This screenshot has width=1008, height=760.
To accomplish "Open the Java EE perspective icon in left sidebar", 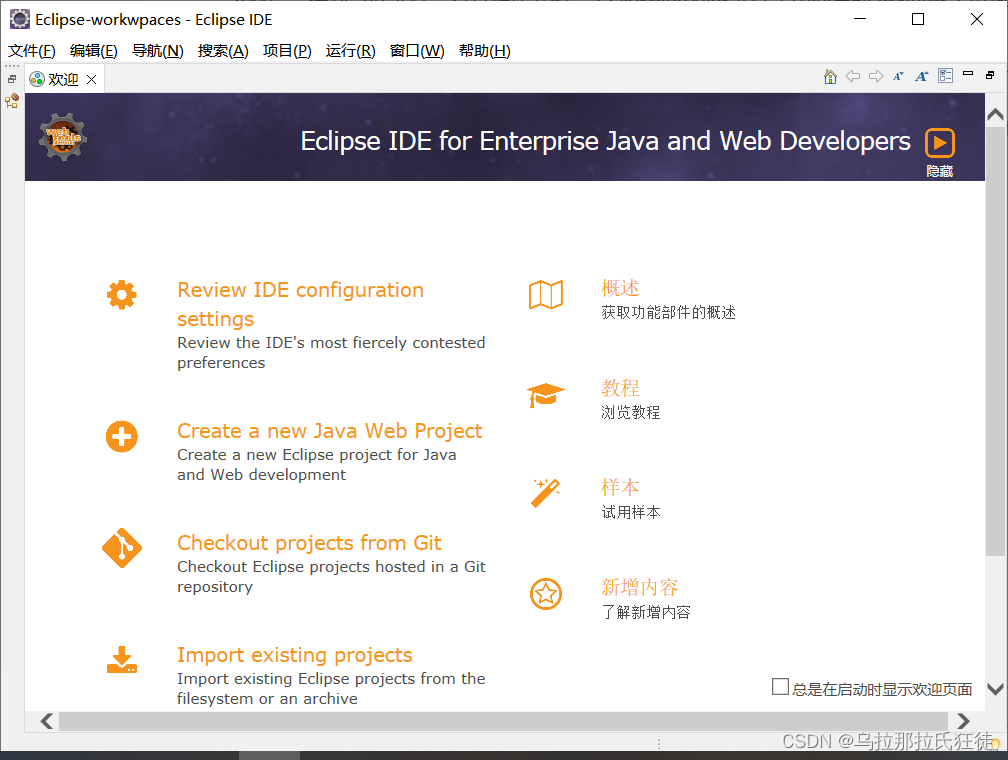I will pos(13,100).
